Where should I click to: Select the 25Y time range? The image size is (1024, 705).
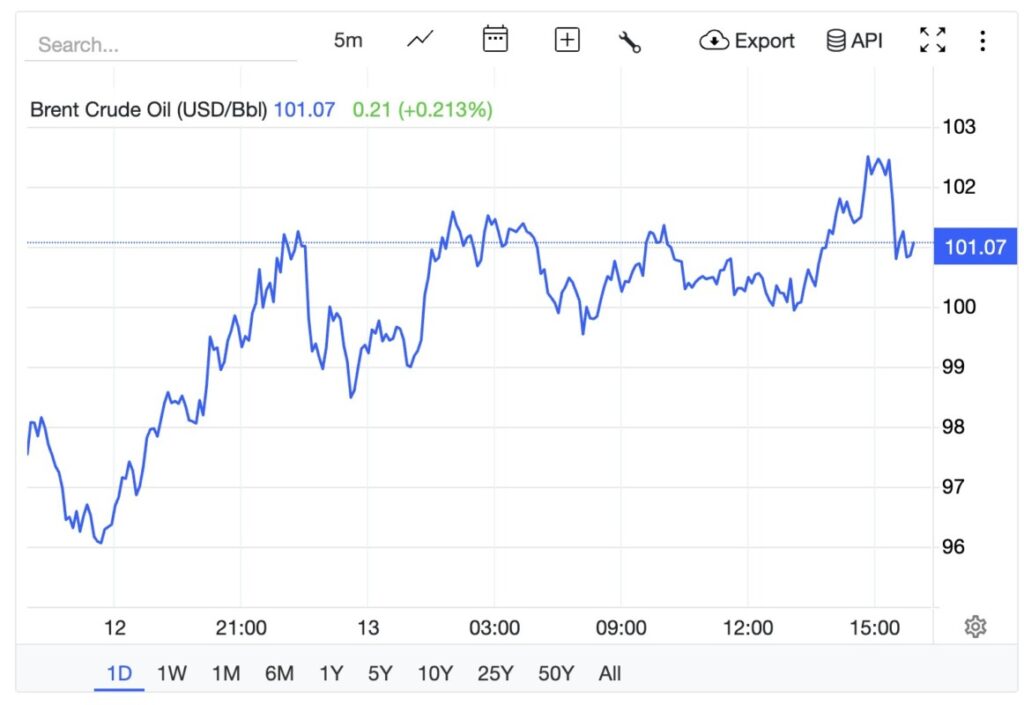pos(495,673)
